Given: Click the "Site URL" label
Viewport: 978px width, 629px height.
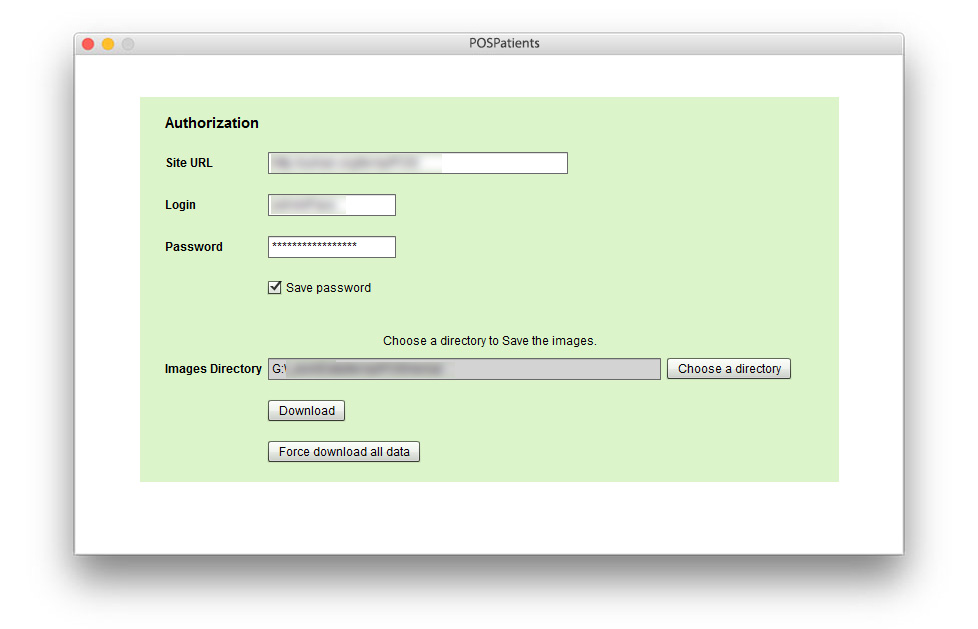Looking at the screenshot, I should (189, 163).
